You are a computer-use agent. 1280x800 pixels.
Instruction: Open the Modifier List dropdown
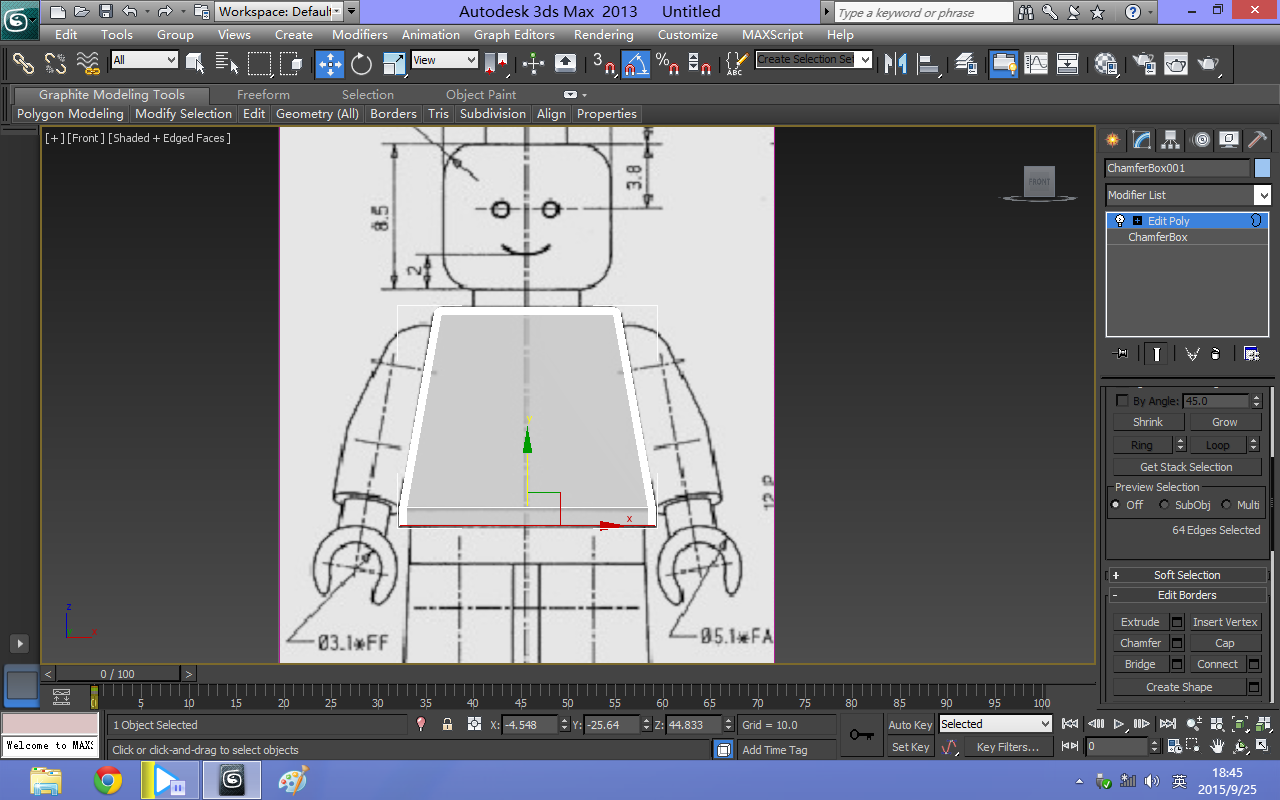(1188, 194)
